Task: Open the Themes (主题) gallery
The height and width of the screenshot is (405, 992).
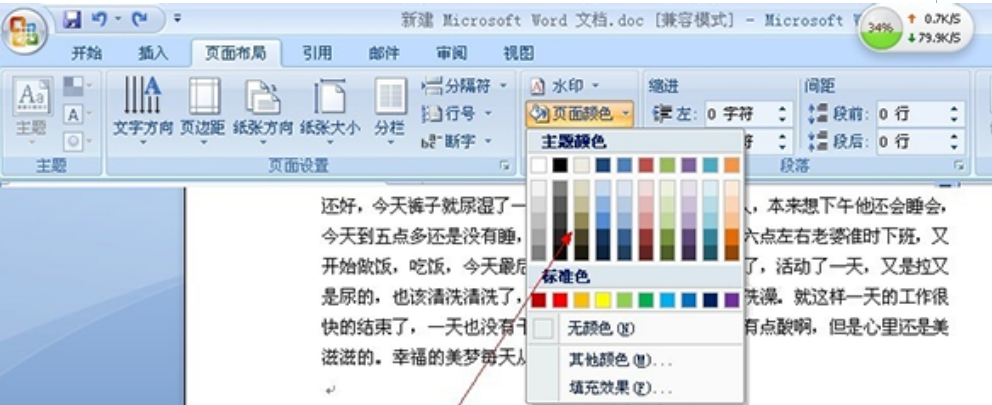Action: [31, 110]
